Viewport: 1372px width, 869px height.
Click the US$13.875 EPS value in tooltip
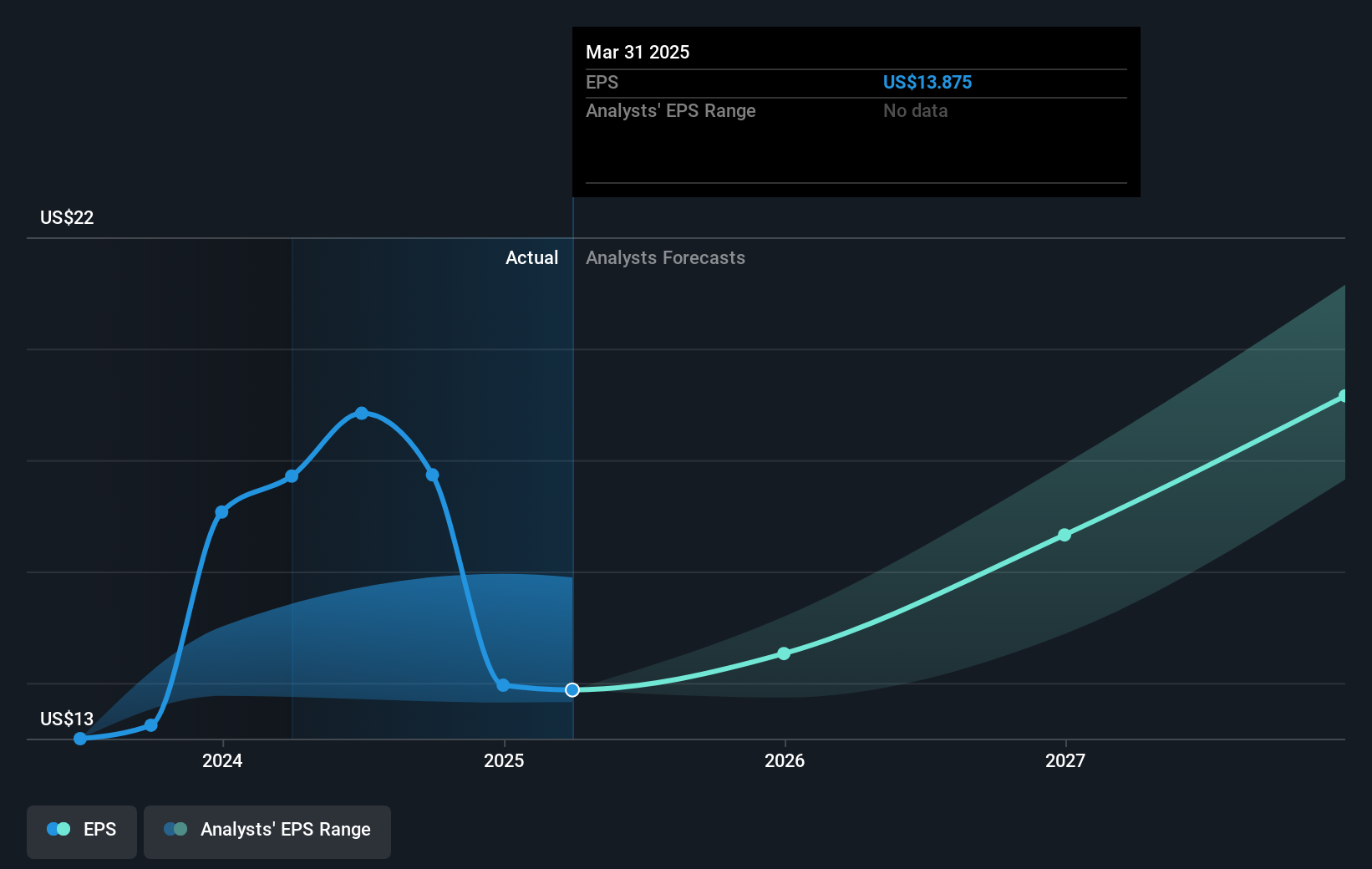927,82
